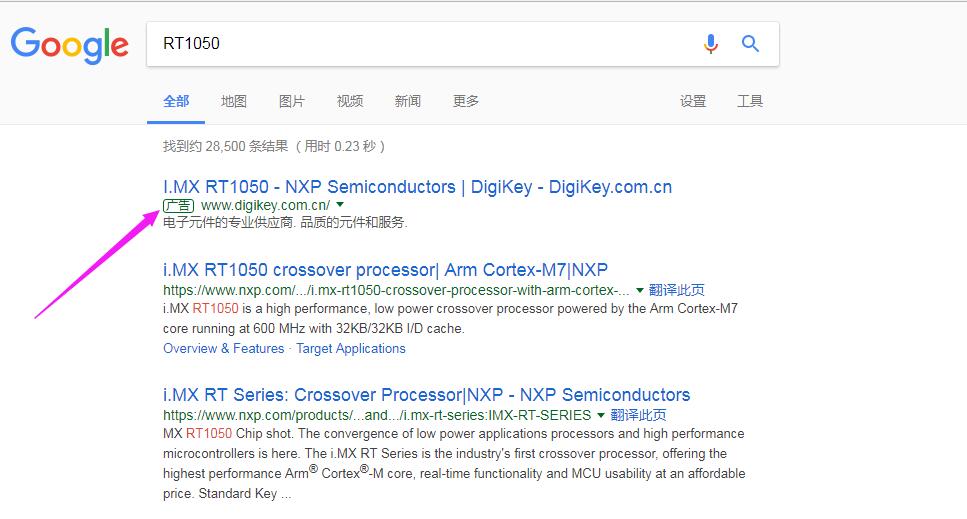Expand dropdown arrow beside the i.mx-rt1050-crossover-processor-with-arm-cortex URL

point(640,290)
